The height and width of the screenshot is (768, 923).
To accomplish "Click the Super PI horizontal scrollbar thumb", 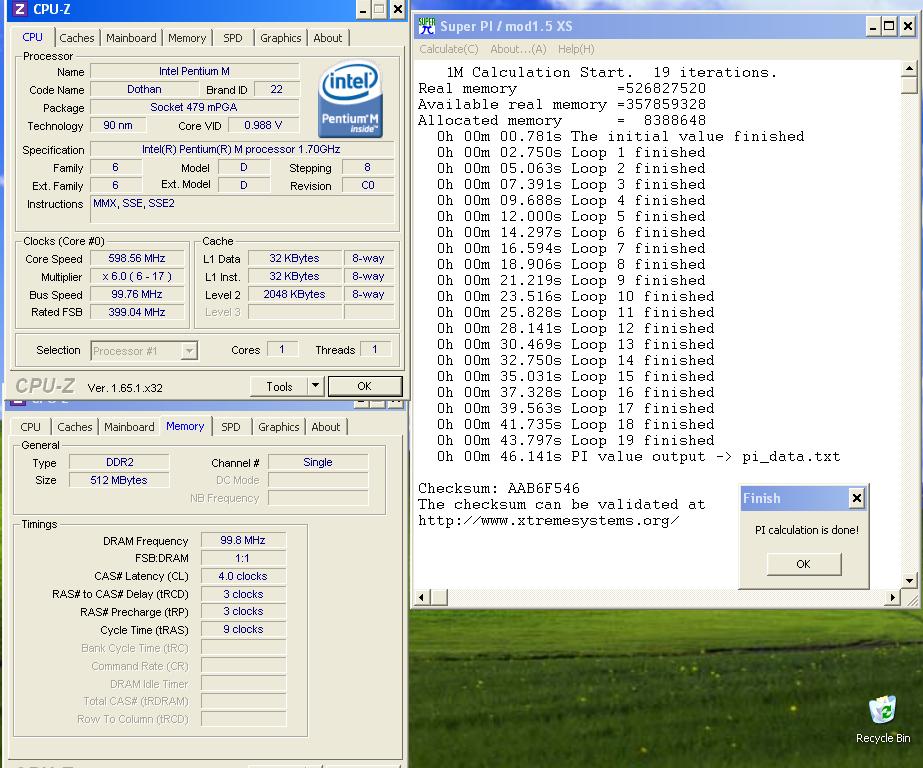I will pos(439,597).
